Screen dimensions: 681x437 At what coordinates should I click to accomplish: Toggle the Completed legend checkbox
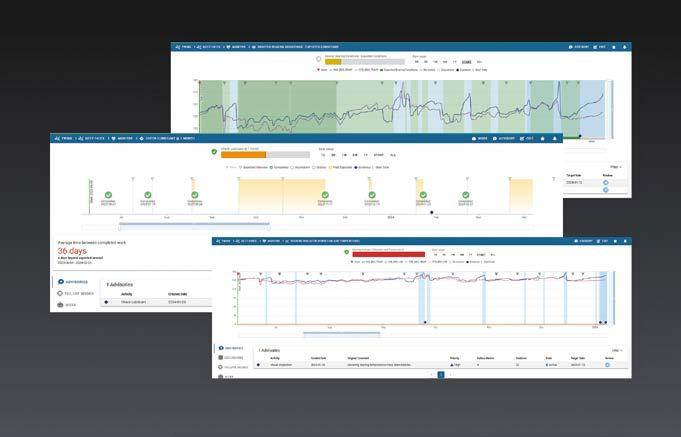pyautogui.click(x=271, y=167)
